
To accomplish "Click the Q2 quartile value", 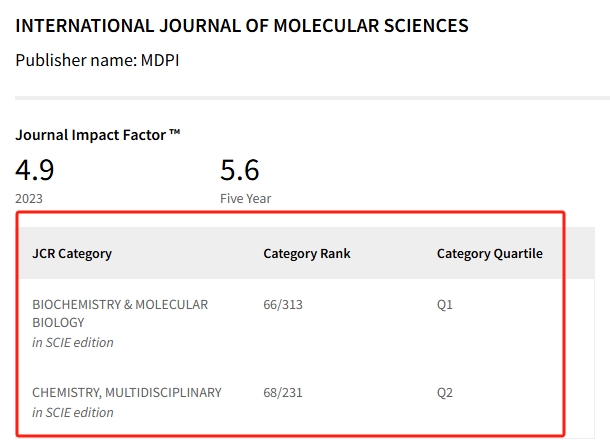I will pyautogui.click(x=445, y=392).
